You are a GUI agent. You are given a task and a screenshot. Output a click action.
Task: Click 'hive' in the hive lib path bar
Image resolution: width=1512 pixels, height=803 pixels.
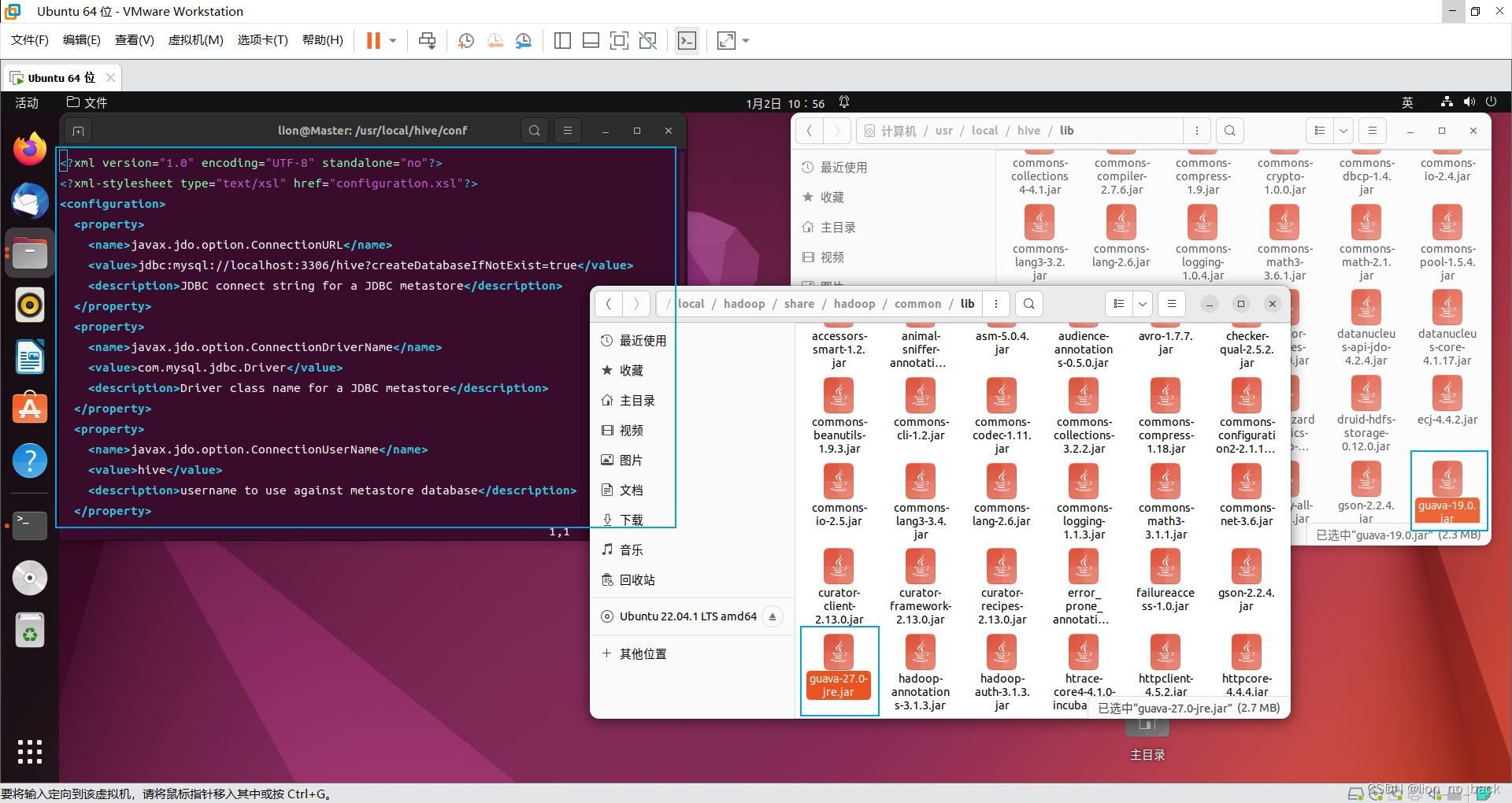click(x=1028, y=131)
